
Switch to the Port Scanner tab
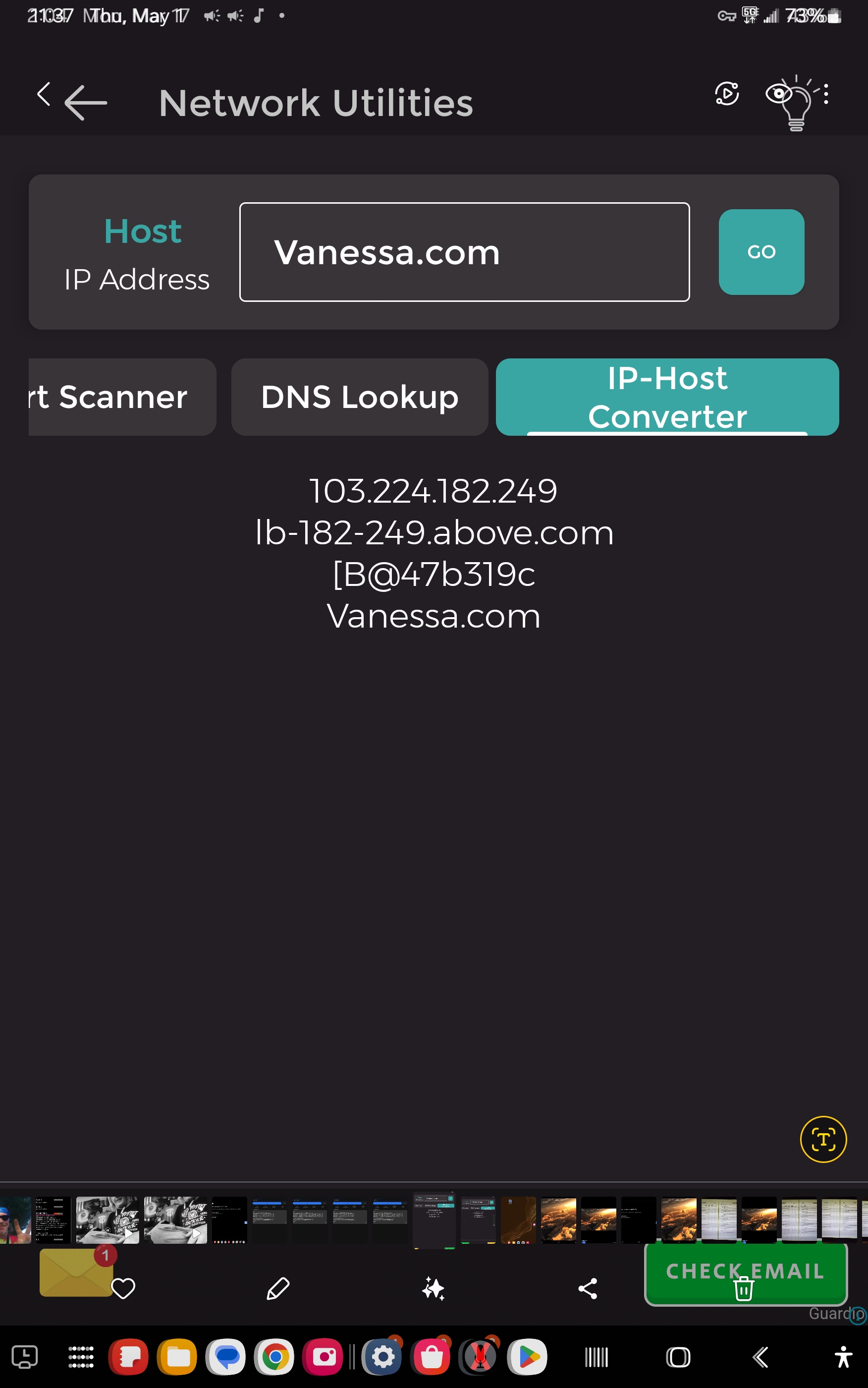pyautogui.click(x=122, y=397)
